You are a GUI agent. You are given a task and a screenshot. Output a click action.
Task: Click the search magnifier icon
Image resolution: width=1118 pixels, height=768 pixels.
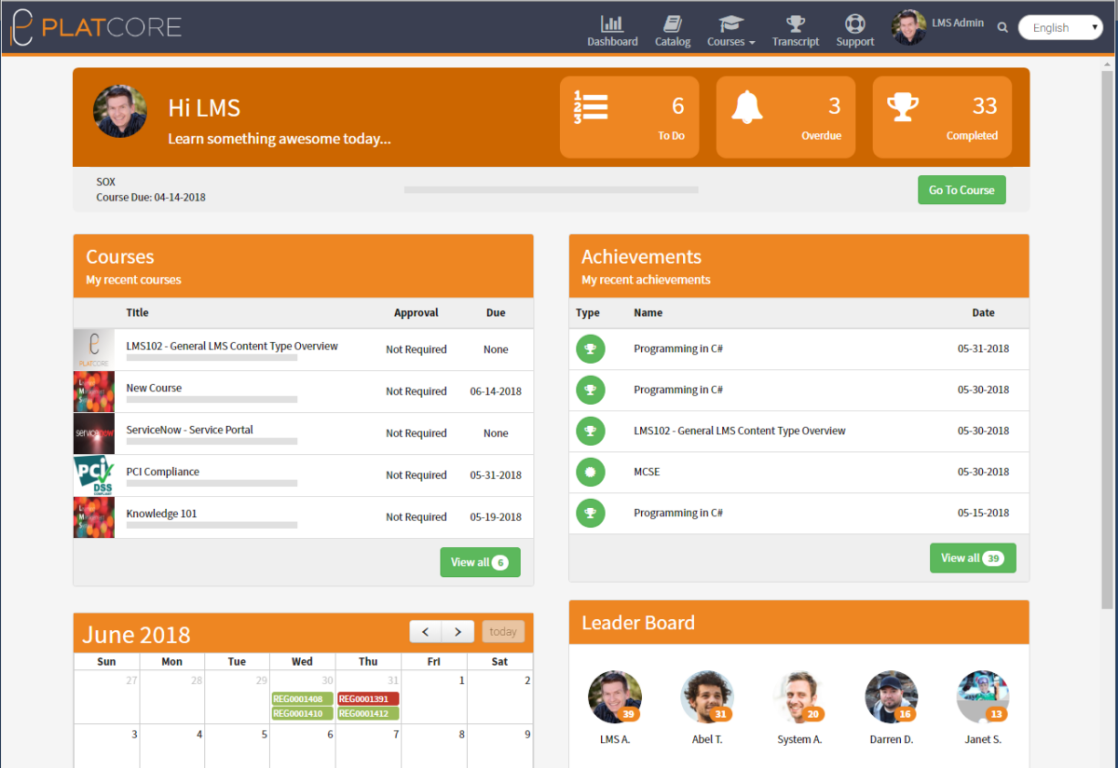pos(1002,28)
